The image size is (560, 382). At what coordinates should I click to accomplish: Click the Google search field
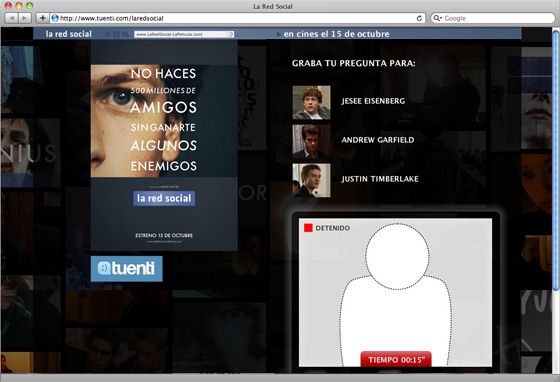[493, 18]
